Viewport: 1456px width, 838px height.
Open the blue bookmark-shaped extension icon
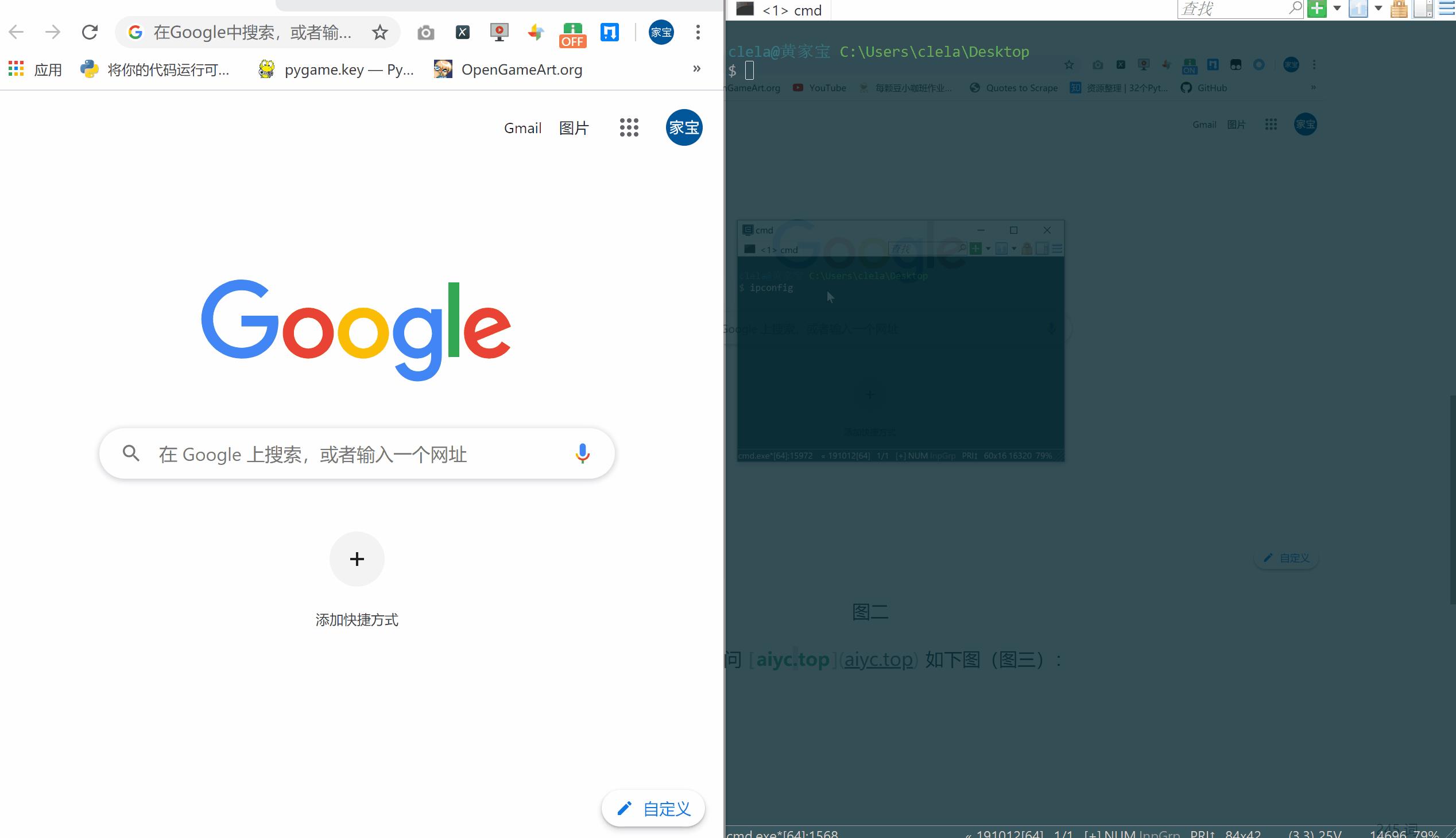coord(609,32)
